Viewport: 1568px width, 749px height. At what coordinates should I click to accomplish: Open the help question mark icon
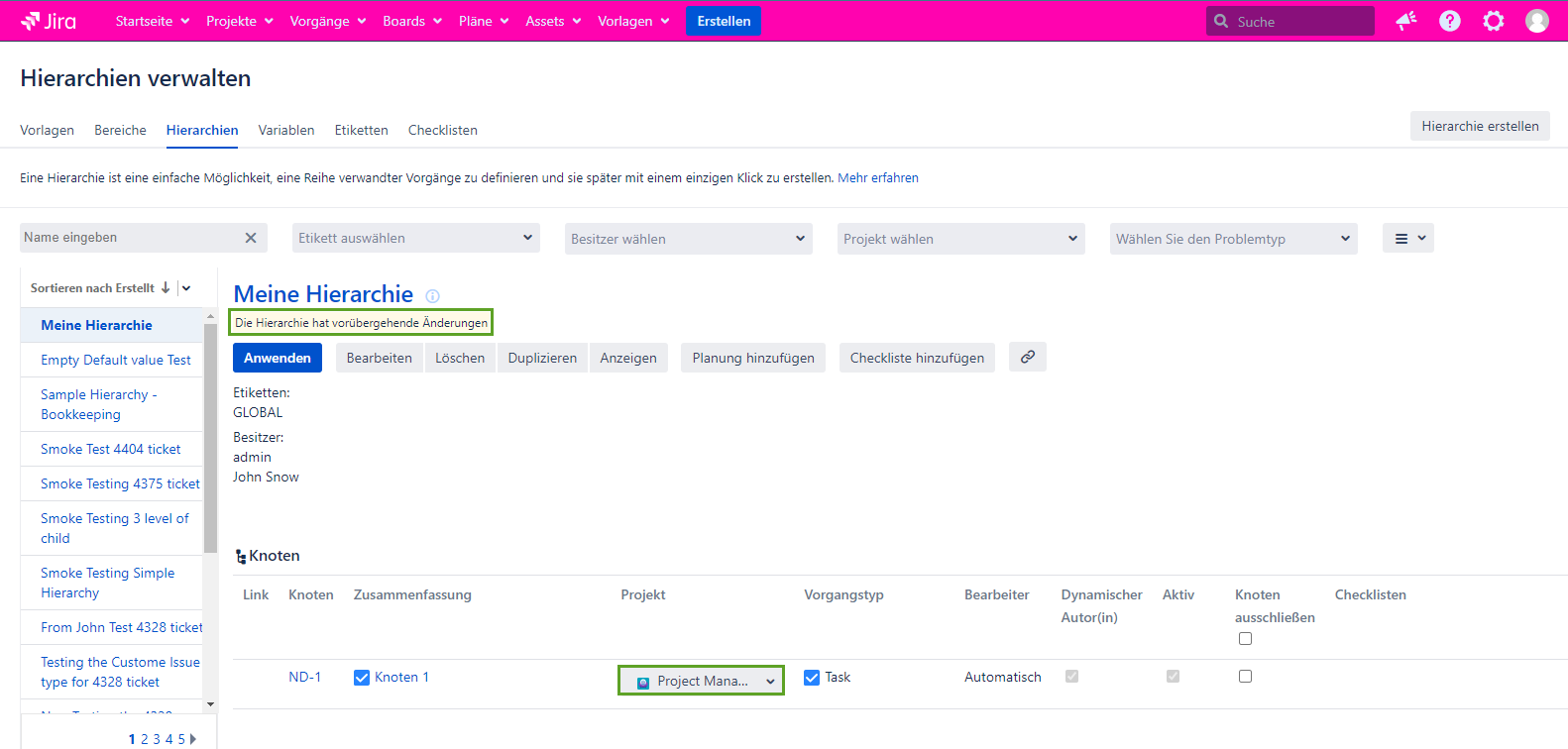tap(1449, 21)
